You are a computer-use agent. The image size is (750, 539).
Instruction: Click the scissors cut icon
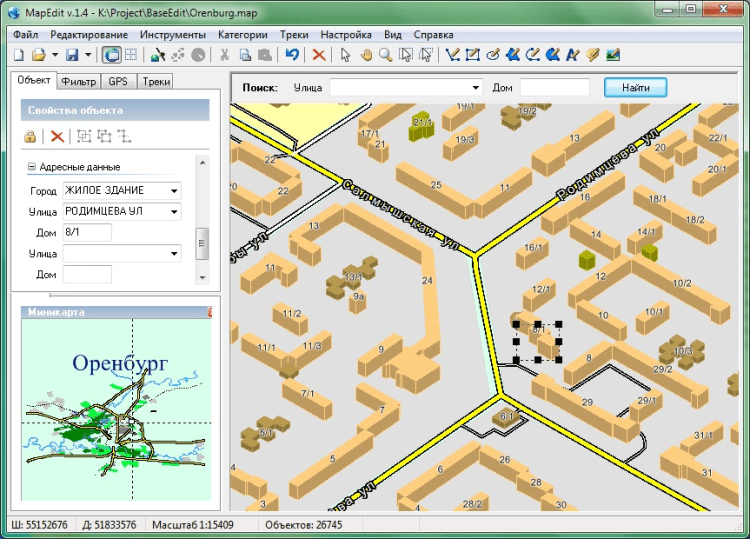[225, 55]
